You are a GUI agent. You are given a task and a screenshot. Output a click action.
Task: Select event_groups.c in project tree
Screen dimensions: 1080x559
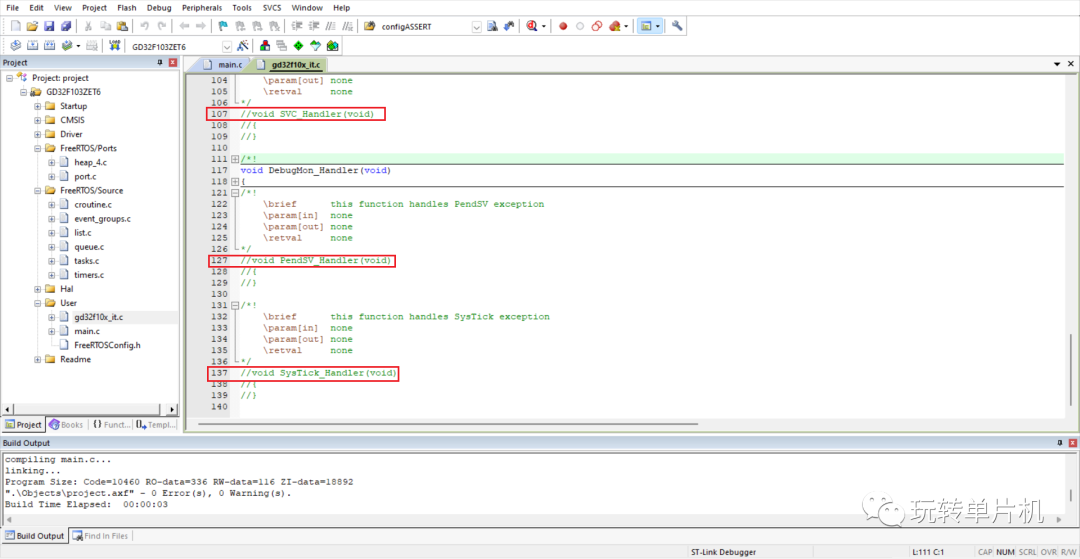(x=102, y=219)
